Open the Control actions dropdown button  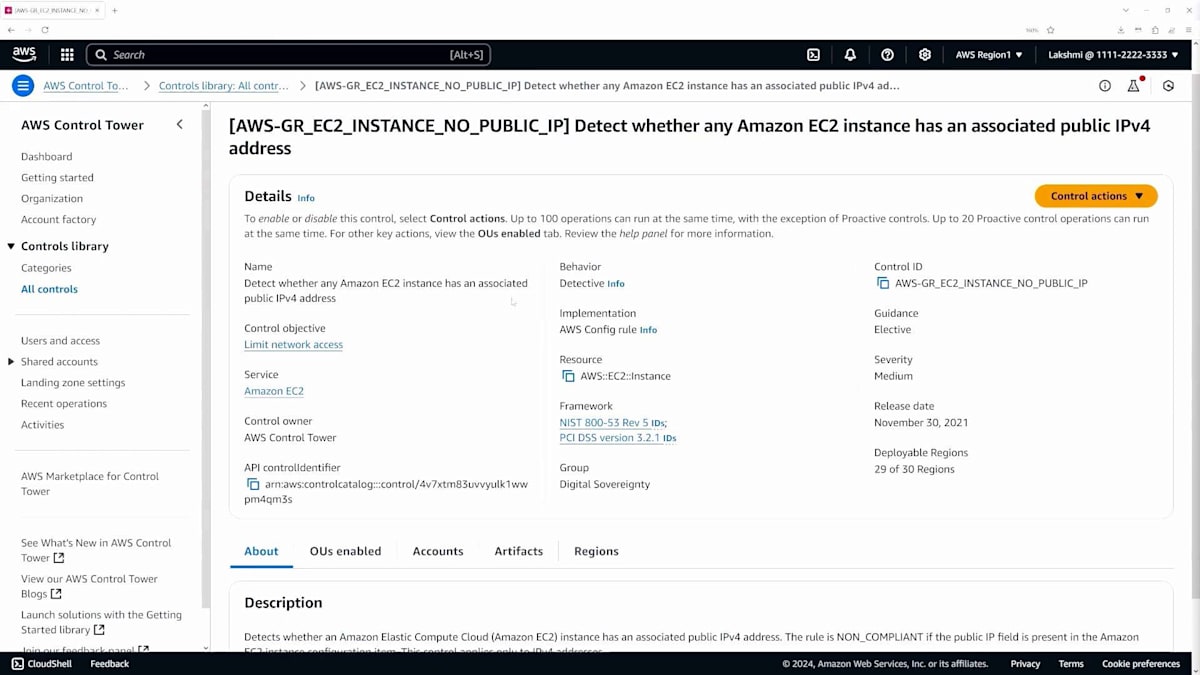tap(1096, 196)
